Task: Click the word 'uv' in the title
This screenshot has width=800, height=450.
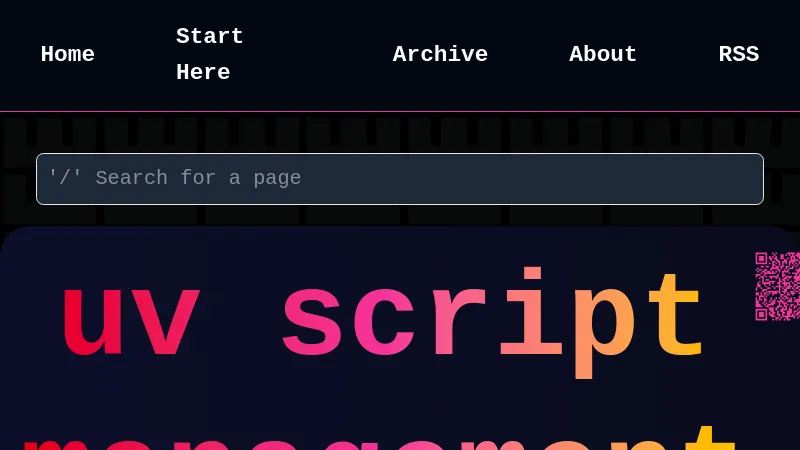Action: (129, 322)
